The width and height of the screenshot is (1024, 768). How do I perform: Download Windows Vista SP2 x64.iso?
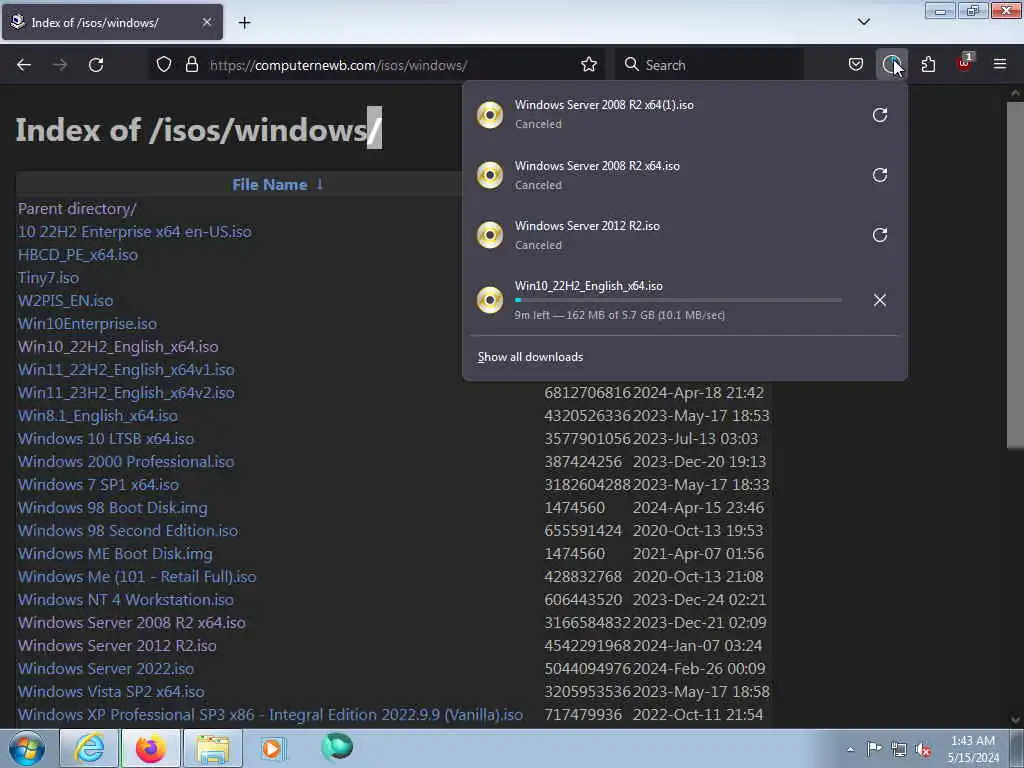tap(111, 692)
